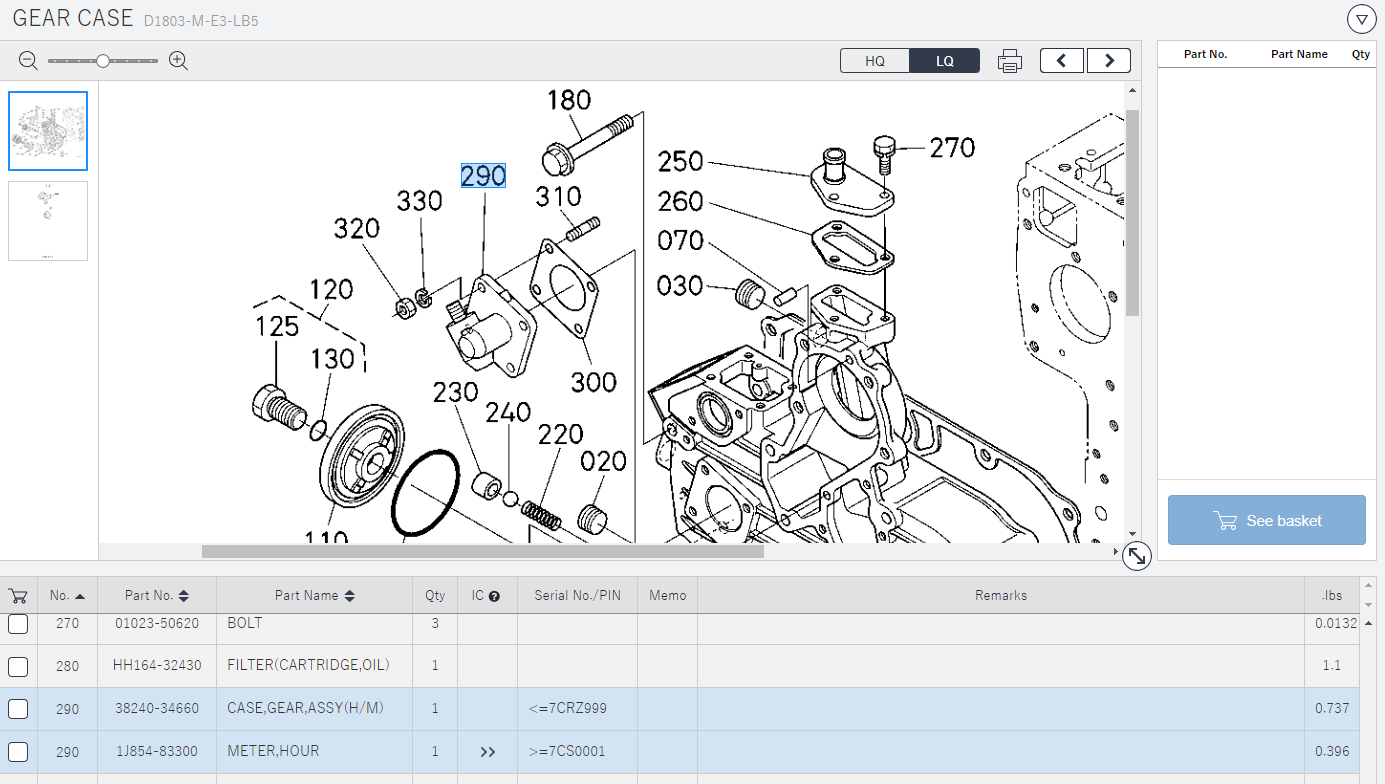Expand the top-right circled dropdown arrow
Screen dimensions: 1385x784
pos(1361,19)
